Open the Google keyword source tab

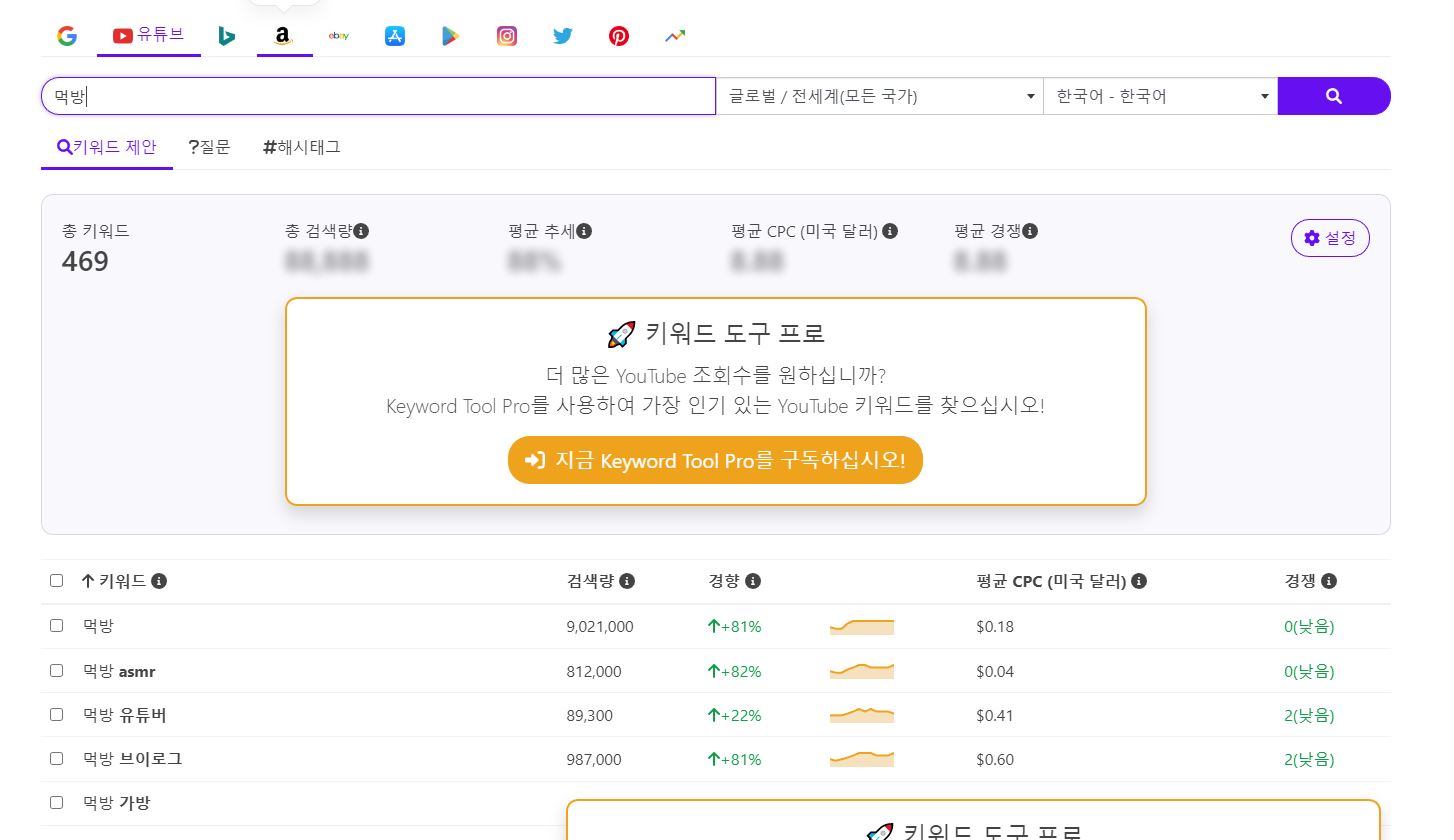(x=67, y=37)
